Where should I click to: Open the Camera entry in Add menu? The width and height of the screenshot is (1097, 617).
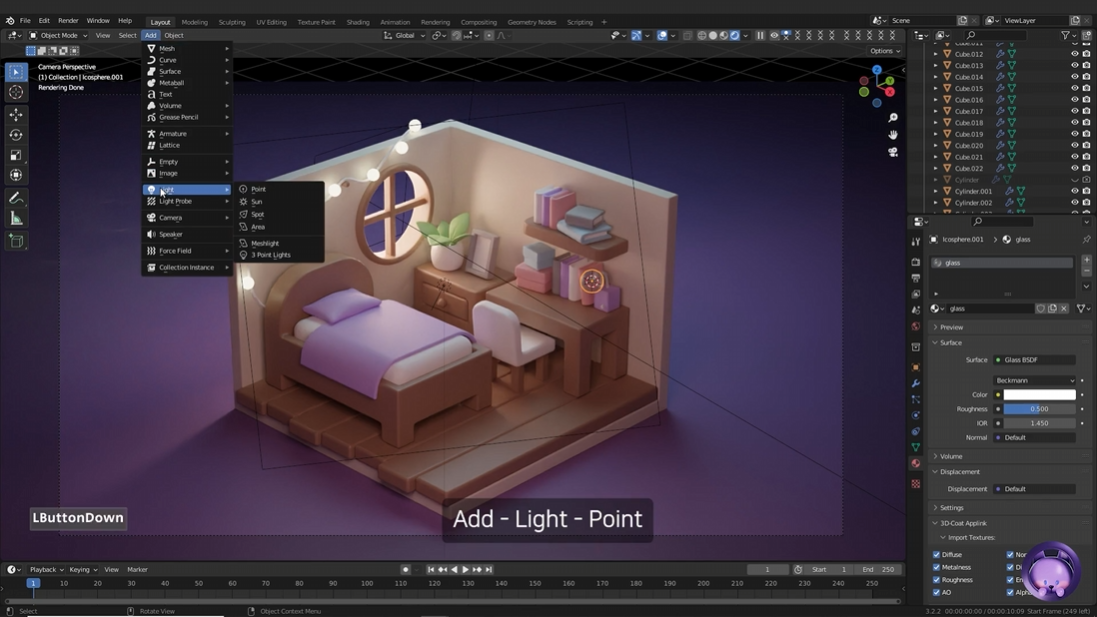tap(187, 218)
